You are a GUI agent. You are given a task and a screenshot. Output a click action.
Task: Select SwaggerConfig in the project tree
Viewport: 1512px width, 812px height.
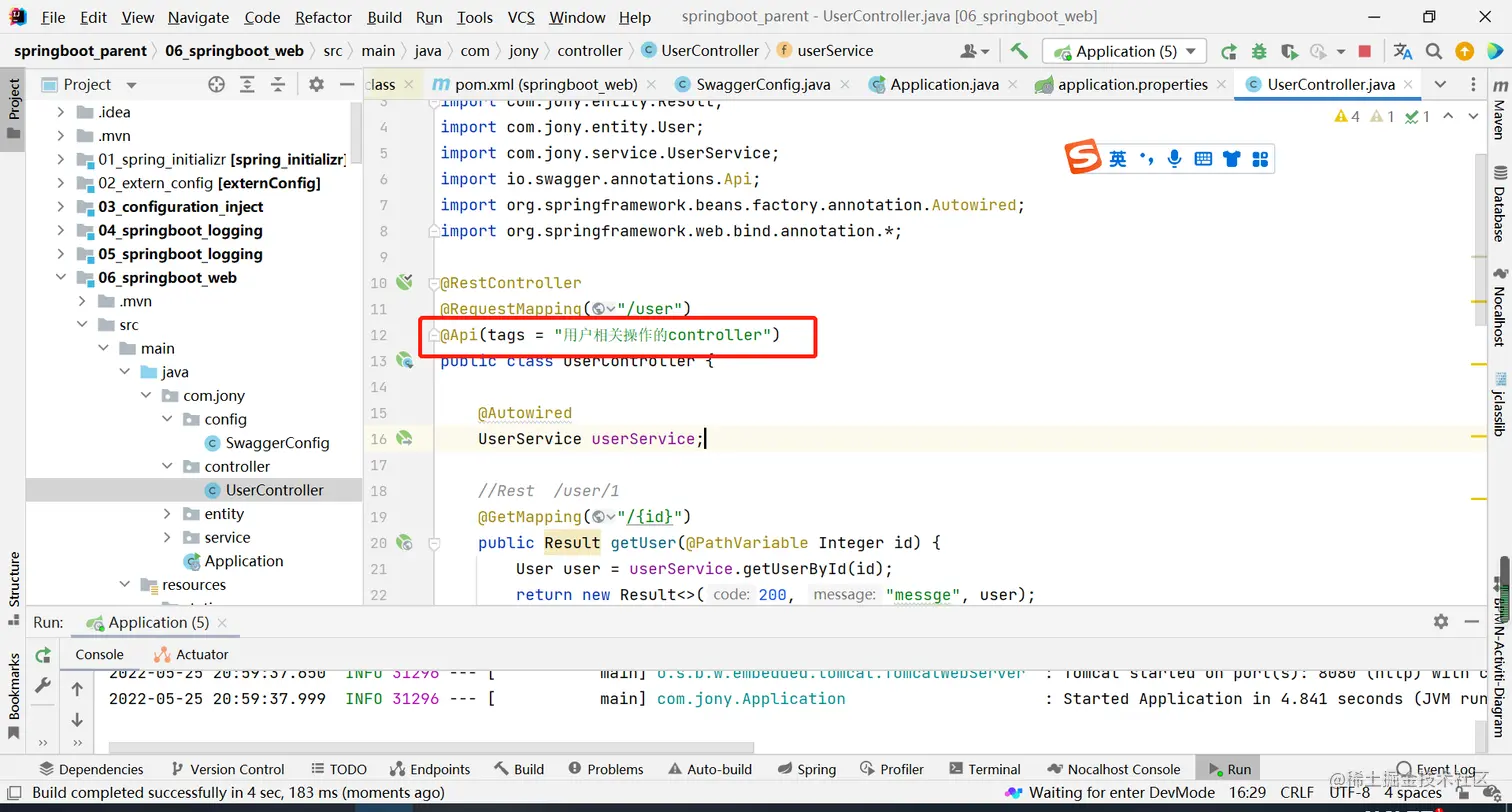point(277,443)
